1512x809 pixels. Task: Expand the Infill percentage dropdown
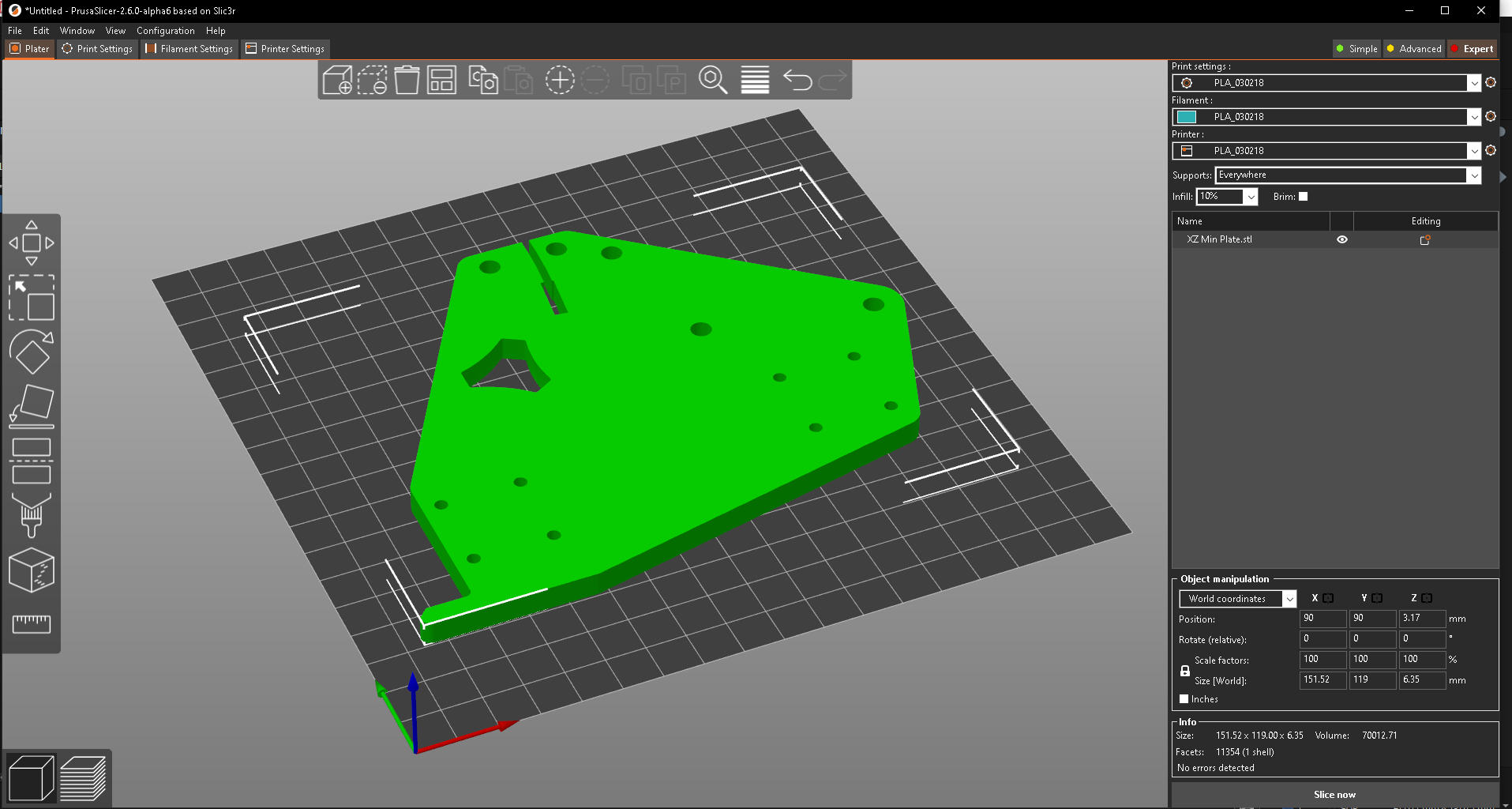pyautogui.click(x=1227, y=197)
